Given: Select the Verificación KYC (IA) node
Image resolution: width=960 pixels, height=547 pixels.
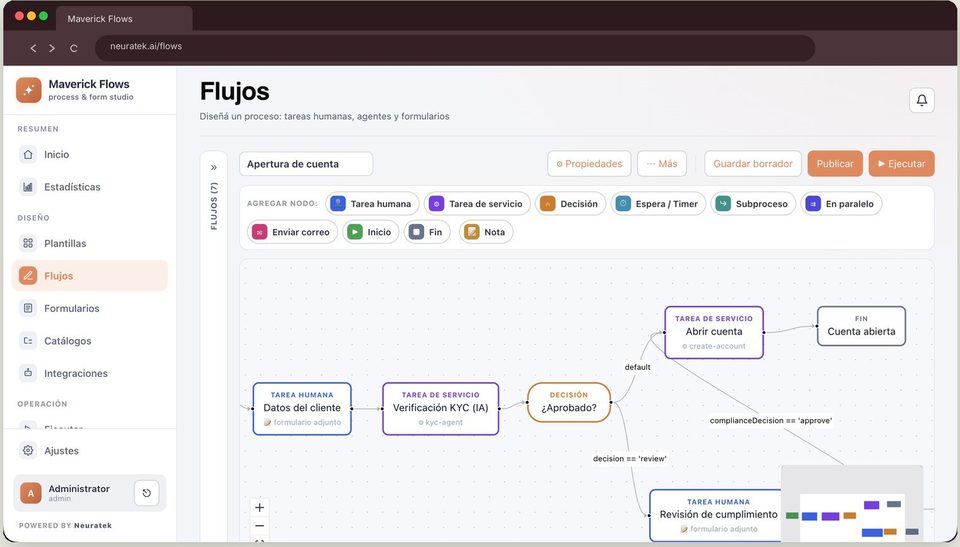Looking at the screenshot, I should (441, 409).
